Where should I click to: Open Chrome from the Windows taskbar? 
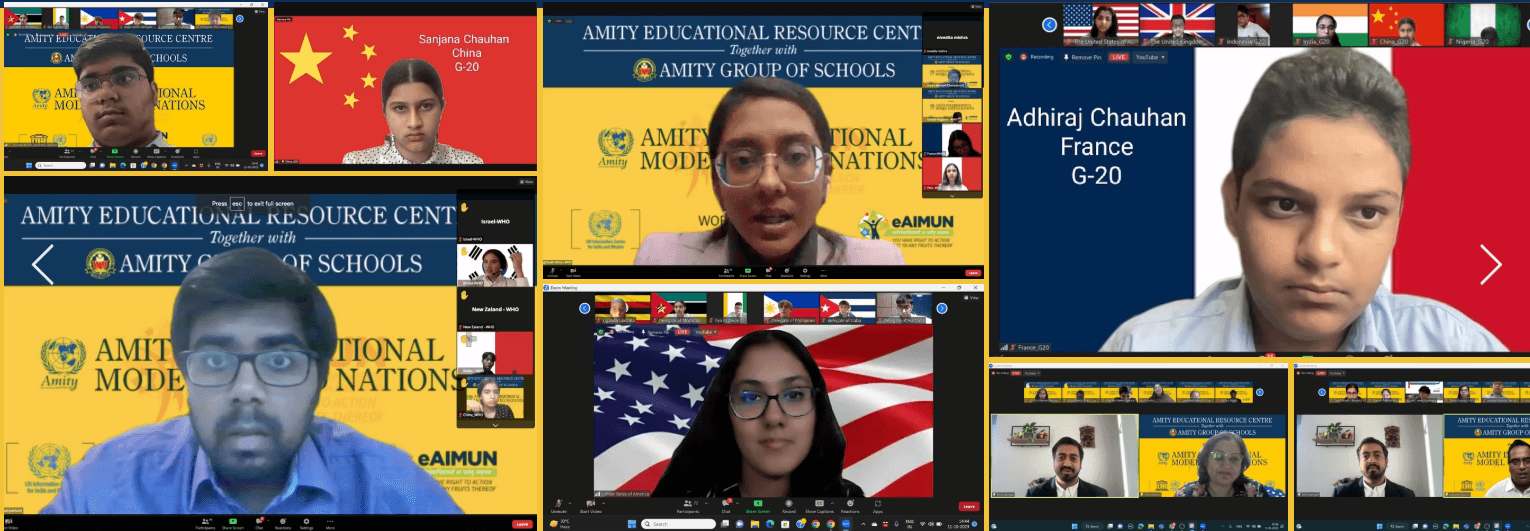coord(815,524)
